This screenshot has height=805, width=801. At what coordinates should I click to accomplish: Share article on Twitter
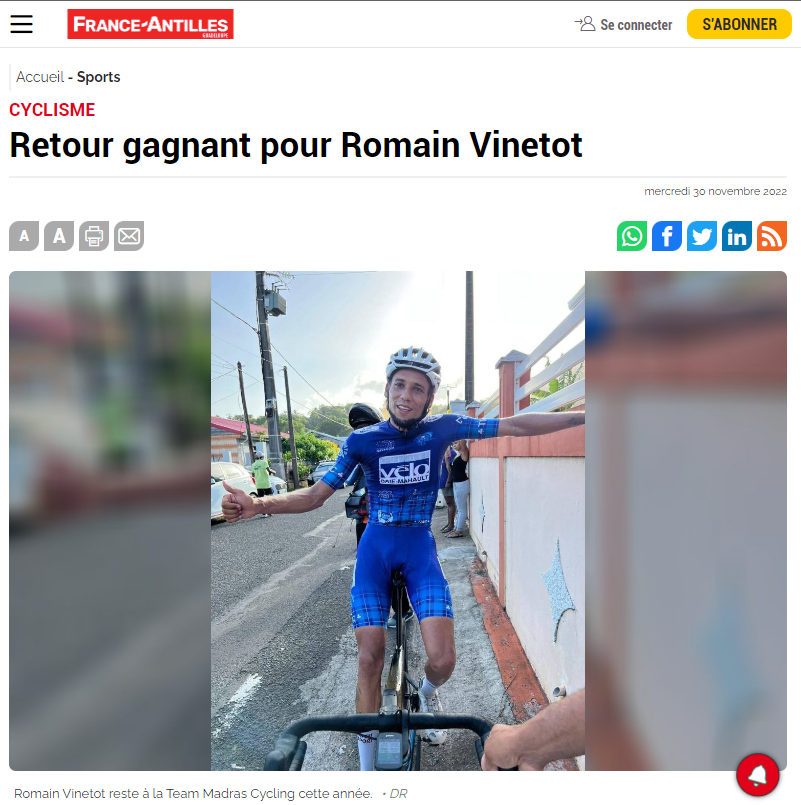pyautogui.click(x=701, y=236)
